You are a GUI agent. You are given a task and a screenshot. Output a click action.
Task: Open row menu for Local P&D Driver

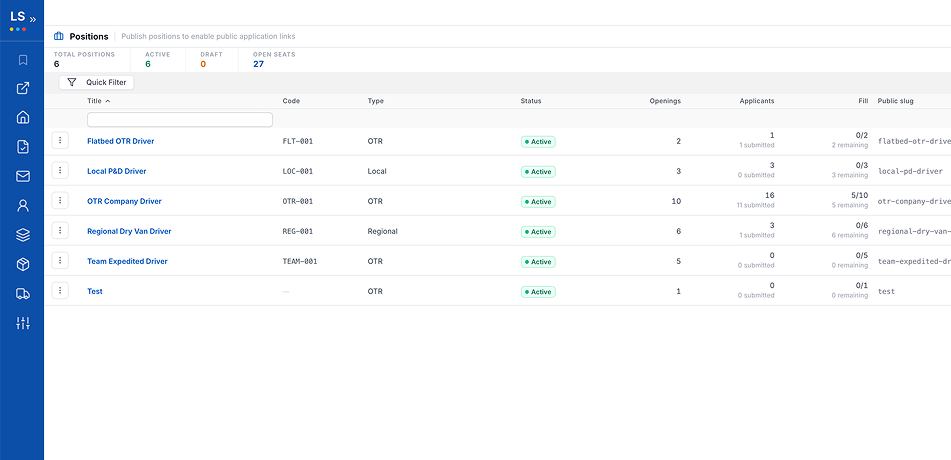(60, 171)
